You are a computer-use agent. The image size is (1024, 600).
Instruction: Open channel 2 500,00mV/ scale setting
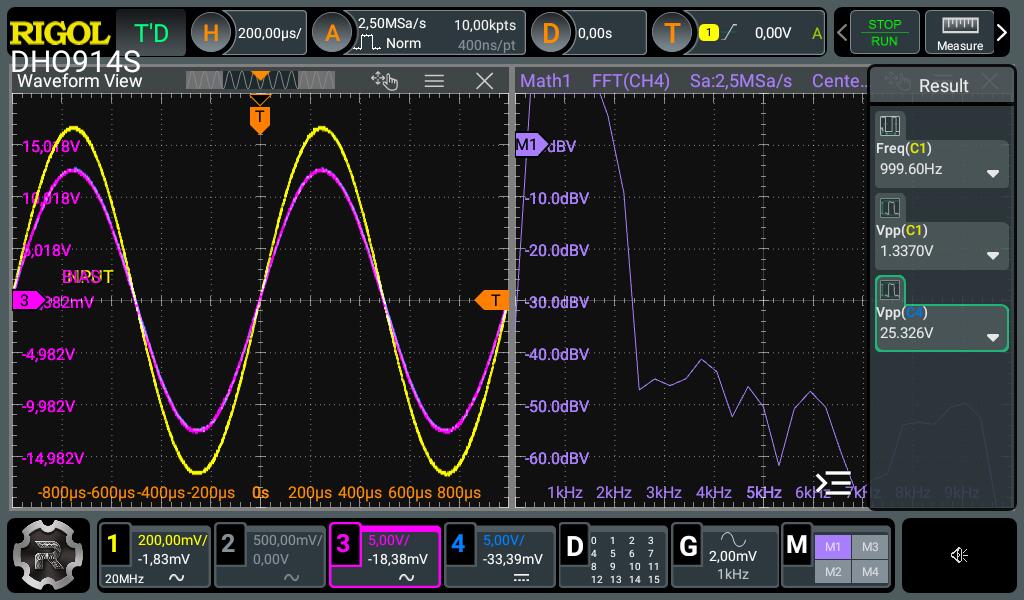click(287, 541)
